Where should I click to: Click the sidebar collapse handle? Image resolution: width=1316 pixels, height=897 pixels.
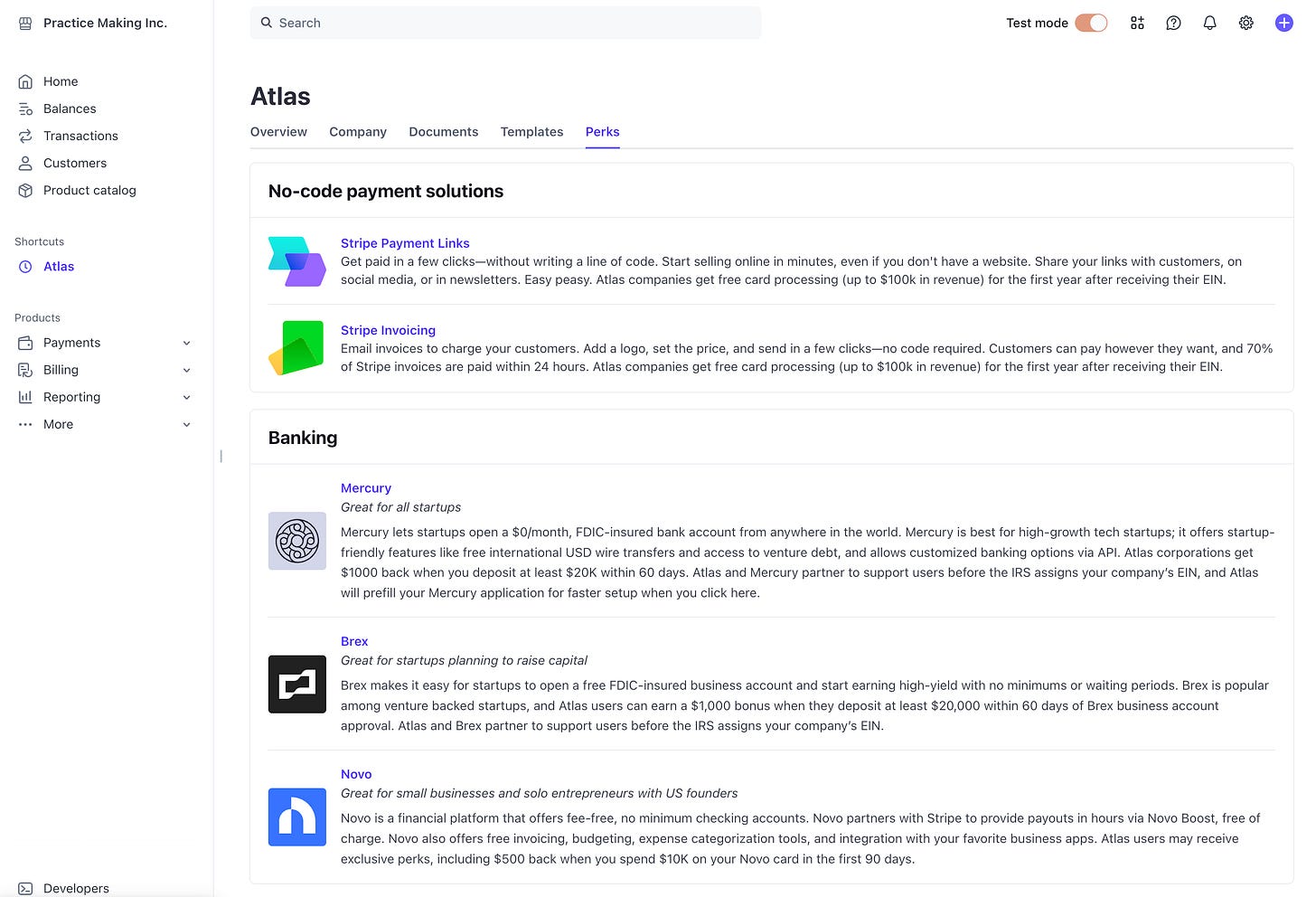(221, 457)
